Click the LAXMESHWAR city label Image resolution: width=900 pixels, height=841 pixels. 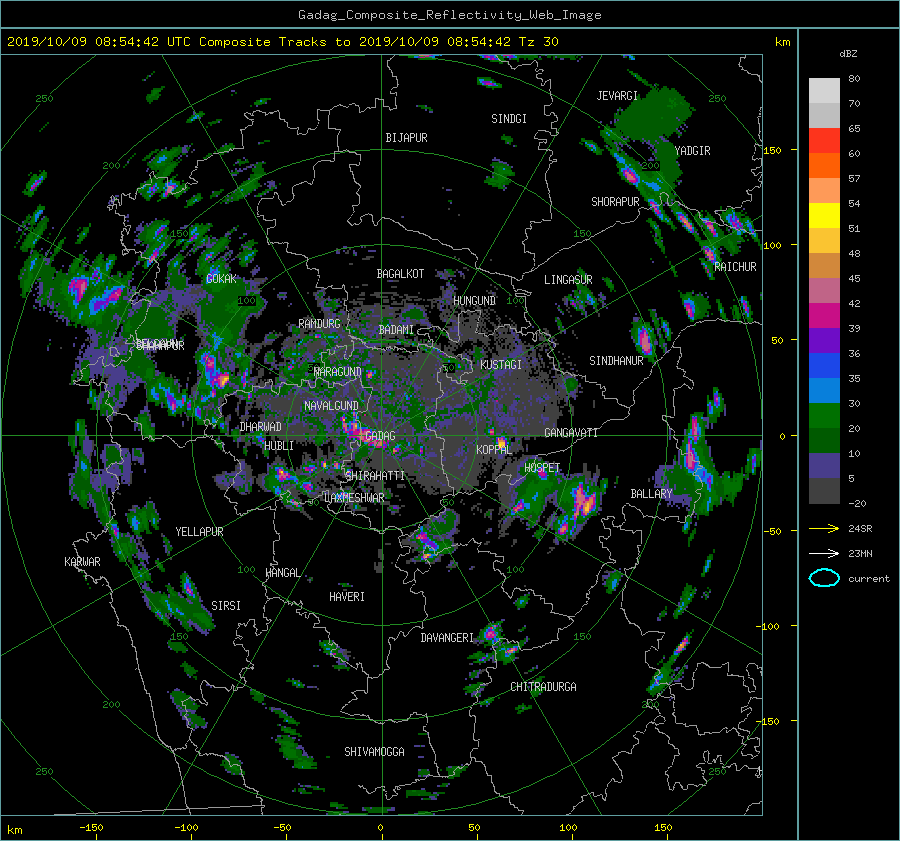click(354, 498)
